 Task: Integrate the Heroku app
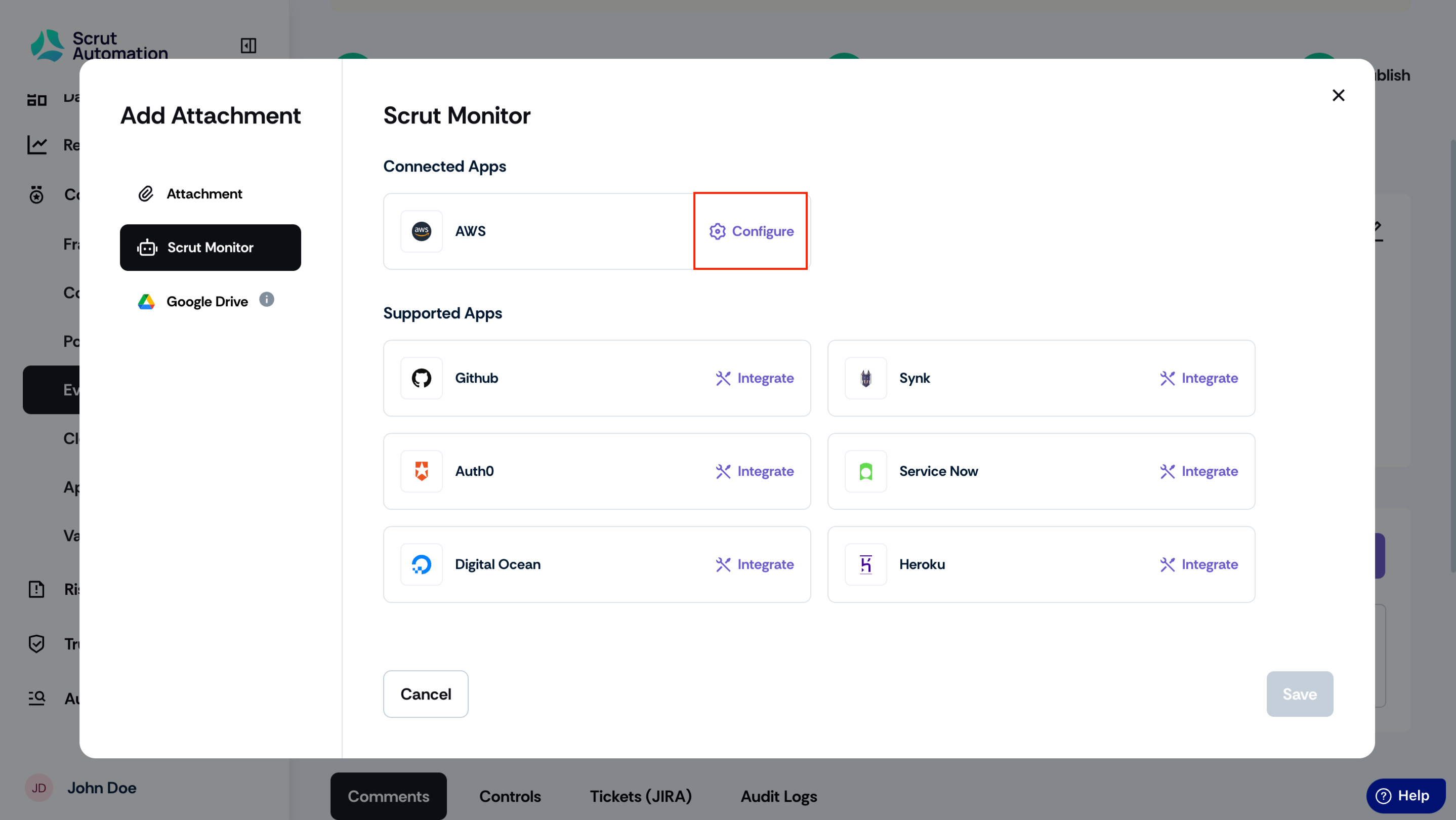click(1199, 564)
